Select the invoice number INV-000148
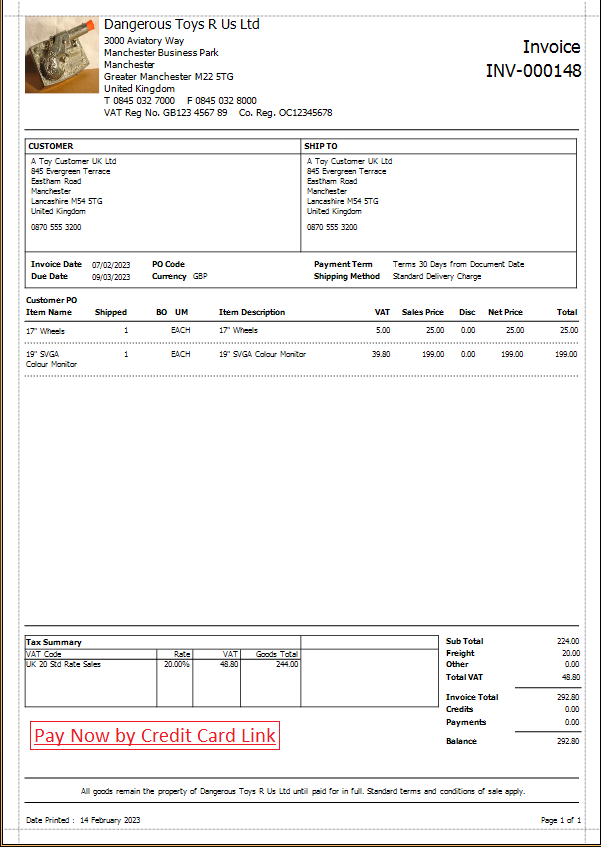 pyautogui.click(x=533, y=71)
